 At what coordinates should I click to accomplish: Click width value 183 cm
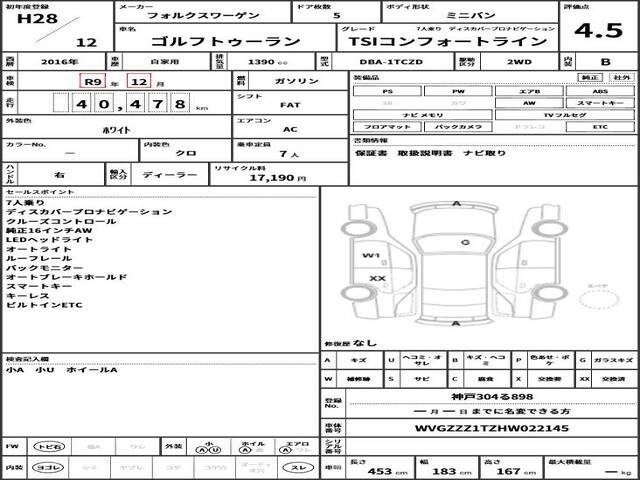tap(452, 471)
